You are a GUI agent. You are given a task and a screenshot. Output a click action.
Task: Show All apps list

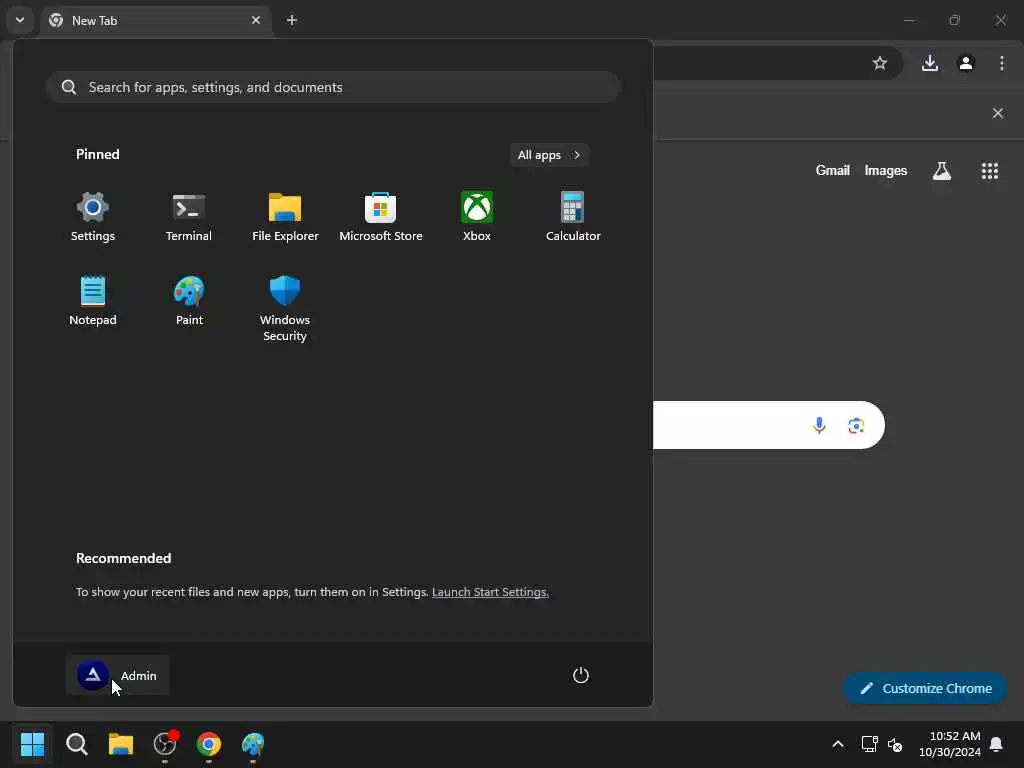pyautogui.click(x=549, y=155)
